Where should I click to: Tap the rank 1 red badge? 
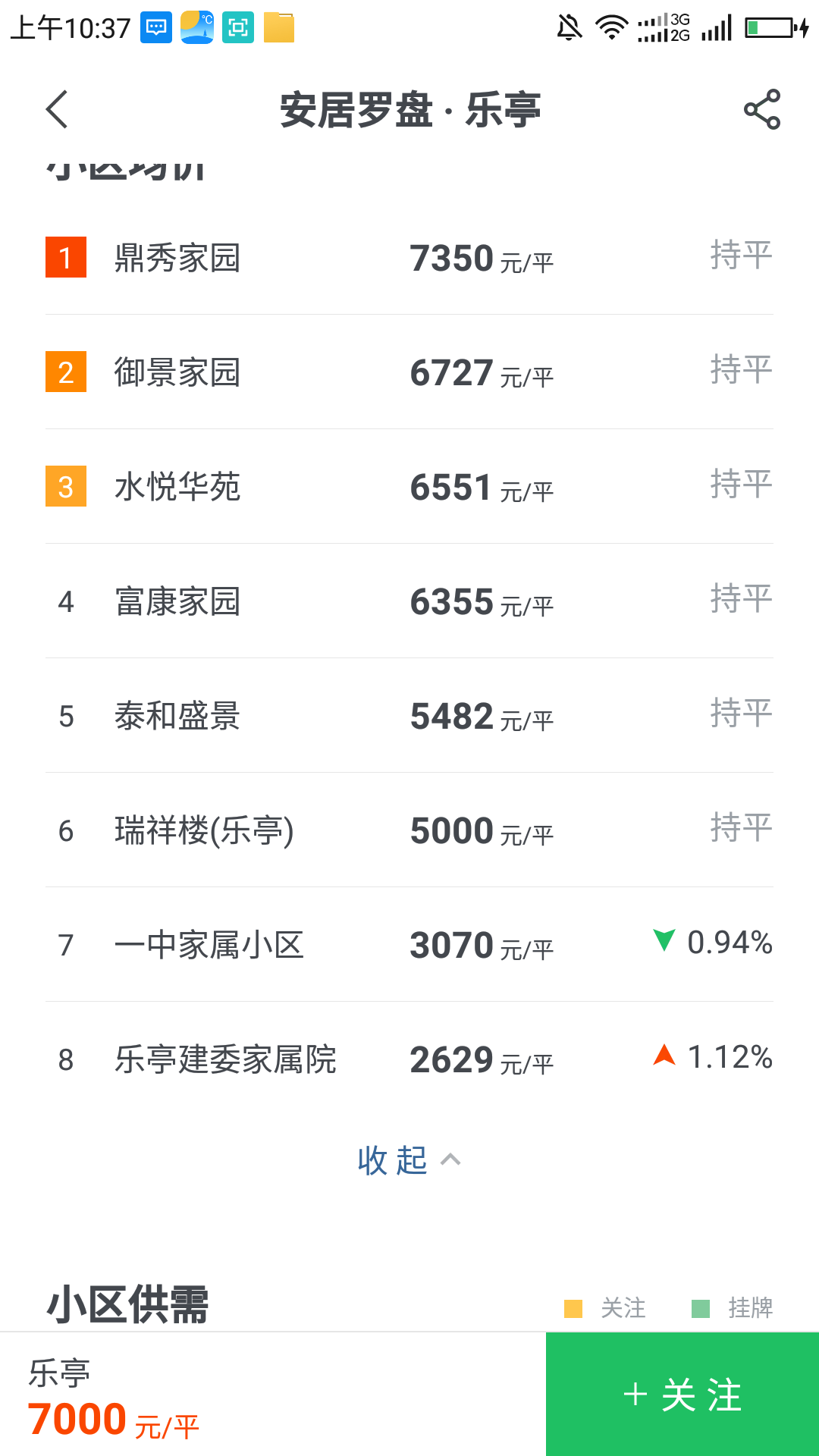pyautogui.click(x=66, y=257)
